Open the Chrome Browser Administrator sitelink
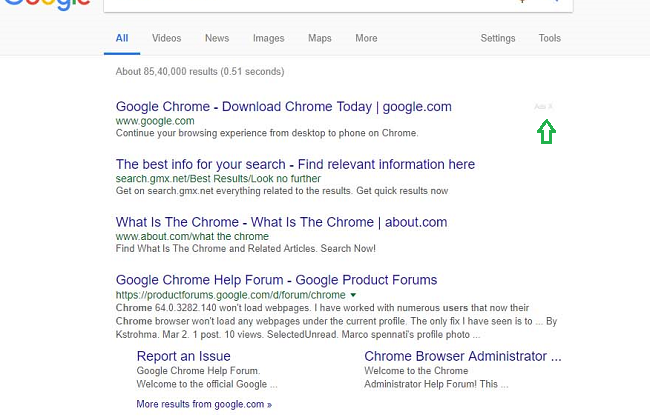The image size is (650, 420). (x=462, y=356)
